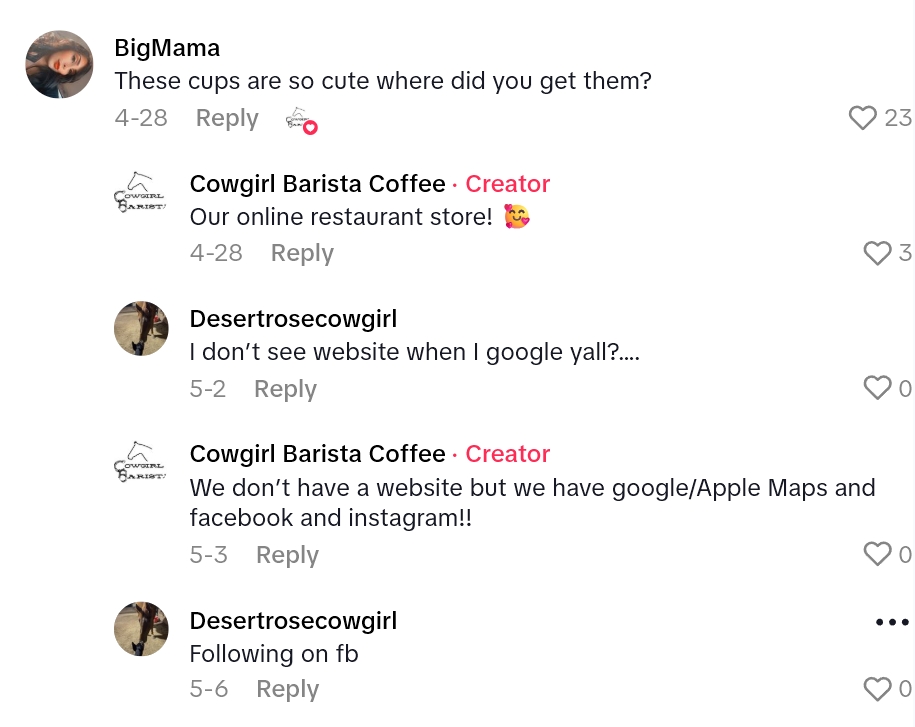This screenshot has height=727, width=915.
Task: Like the 'Following on fb' comment
Action: point(877,689)
